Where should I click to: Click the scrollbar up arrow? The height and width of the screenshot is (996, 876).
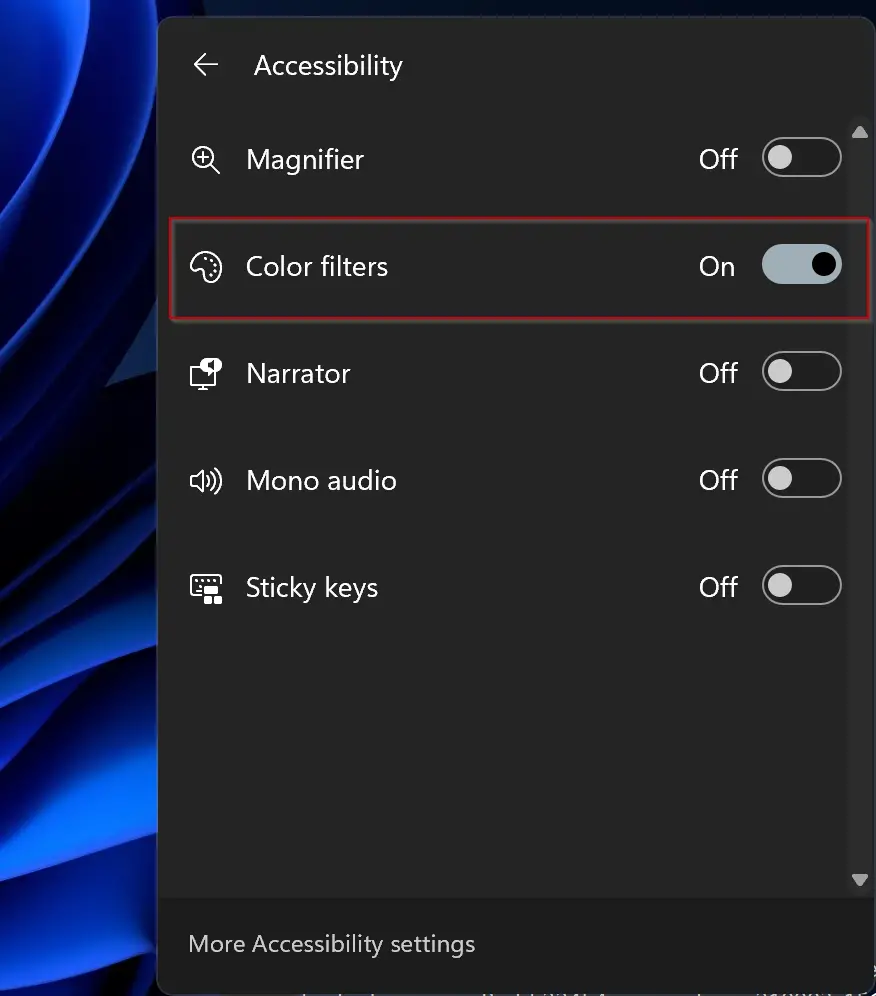pyautogui.click(x=859, y=132)
